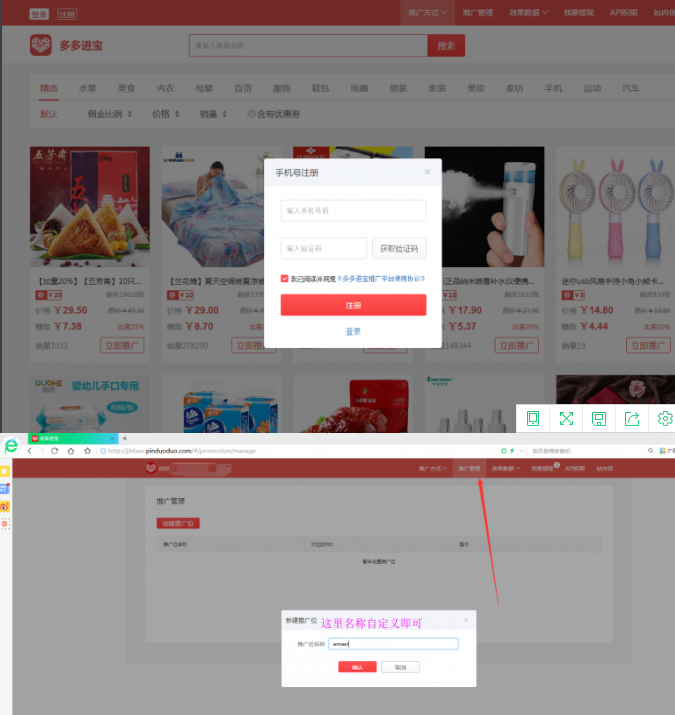
Task: Open the rabbit USB fan product thumbnail
Action: (615, 207)
